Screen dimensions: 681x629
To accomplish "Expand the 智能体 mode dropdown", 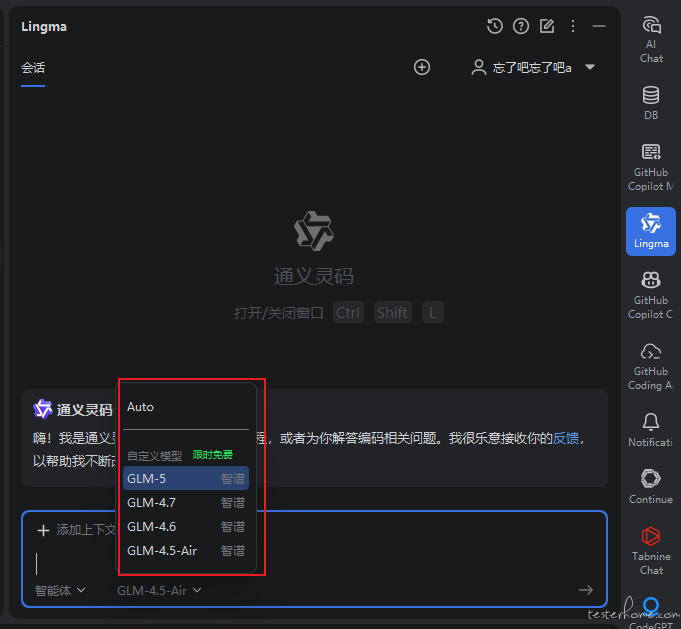I will [60, 590].
